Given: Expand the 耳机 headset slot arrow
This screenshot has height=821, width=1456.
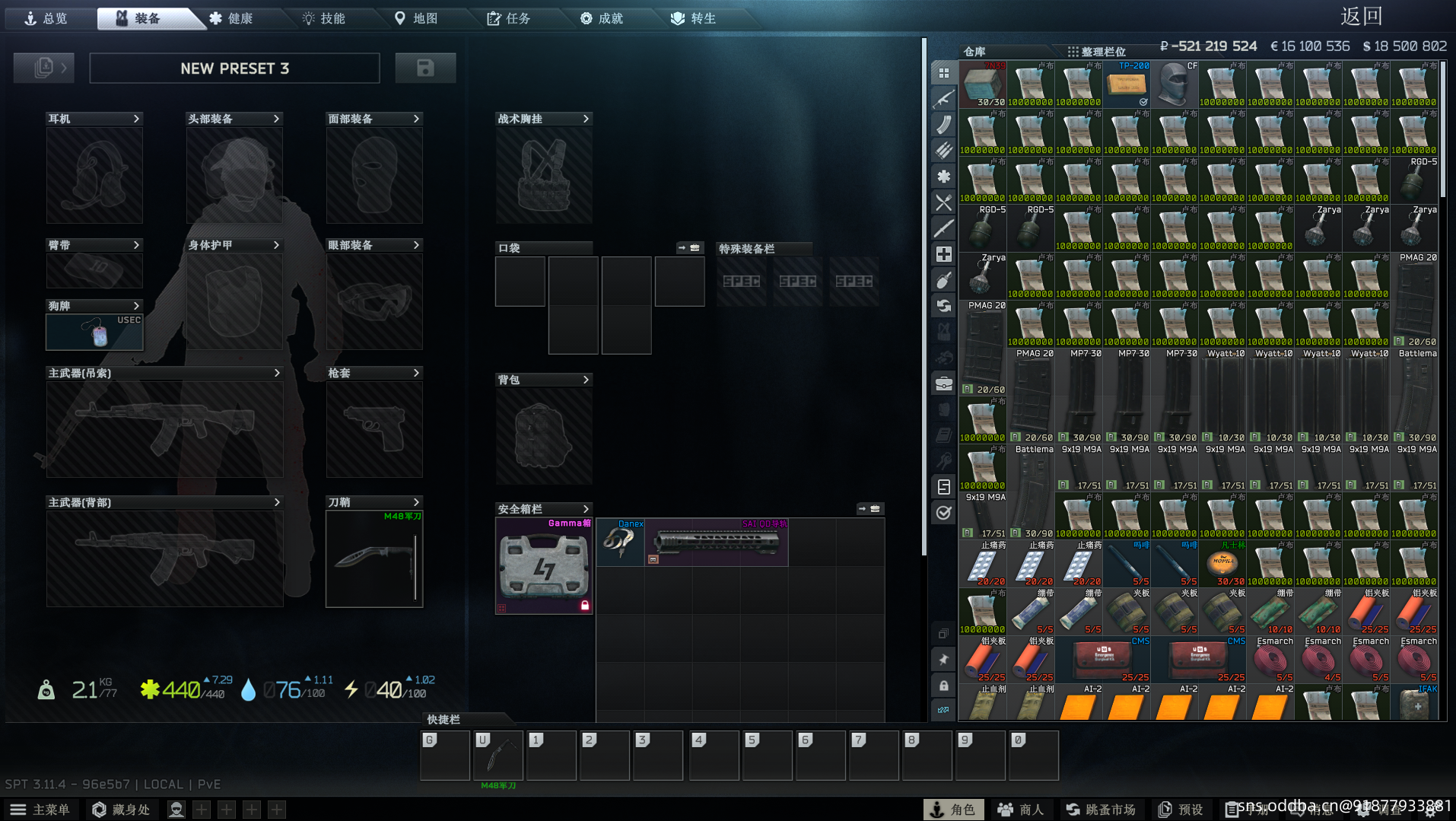Looking at the screenshot, I should tap(136, 119).
